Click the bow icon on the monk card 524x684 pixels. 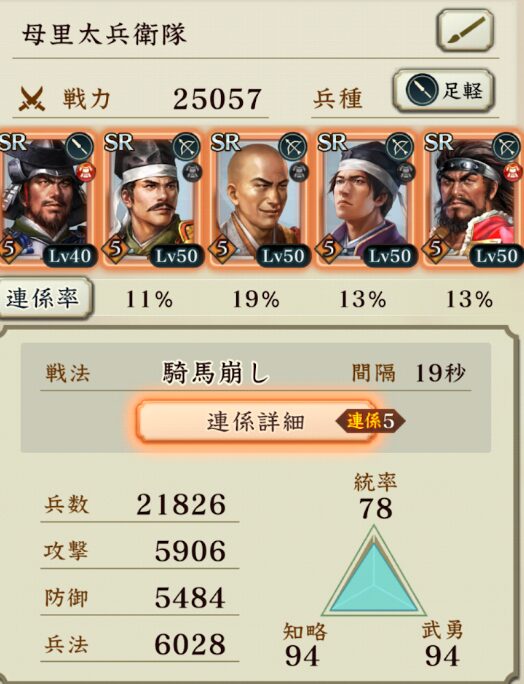(293, 147)
